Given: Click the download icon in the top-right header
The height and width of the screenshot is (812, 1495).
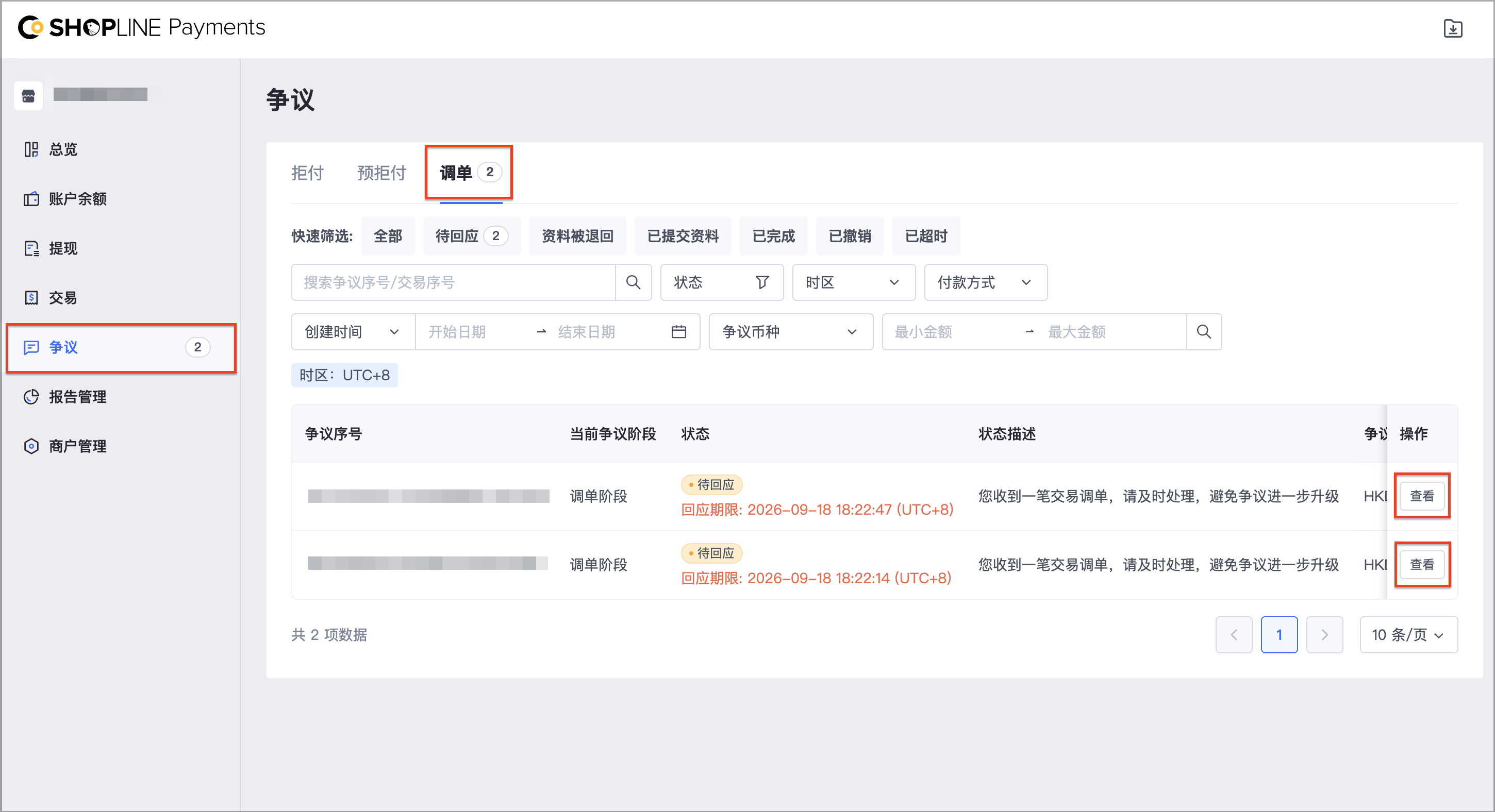Looking at the screenshot, I should [1453, 28].
